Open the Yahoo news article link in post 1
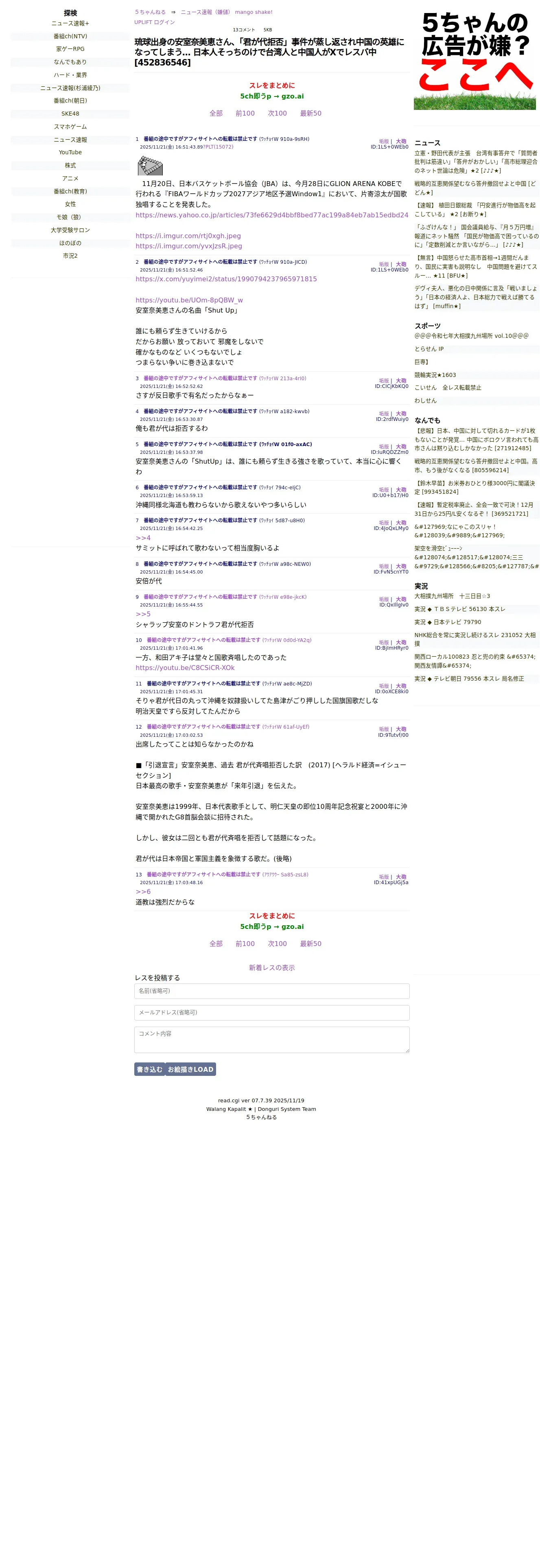The height and width of the screenshot is (1568, 540). pyautogui.click(x=271, y=215)
